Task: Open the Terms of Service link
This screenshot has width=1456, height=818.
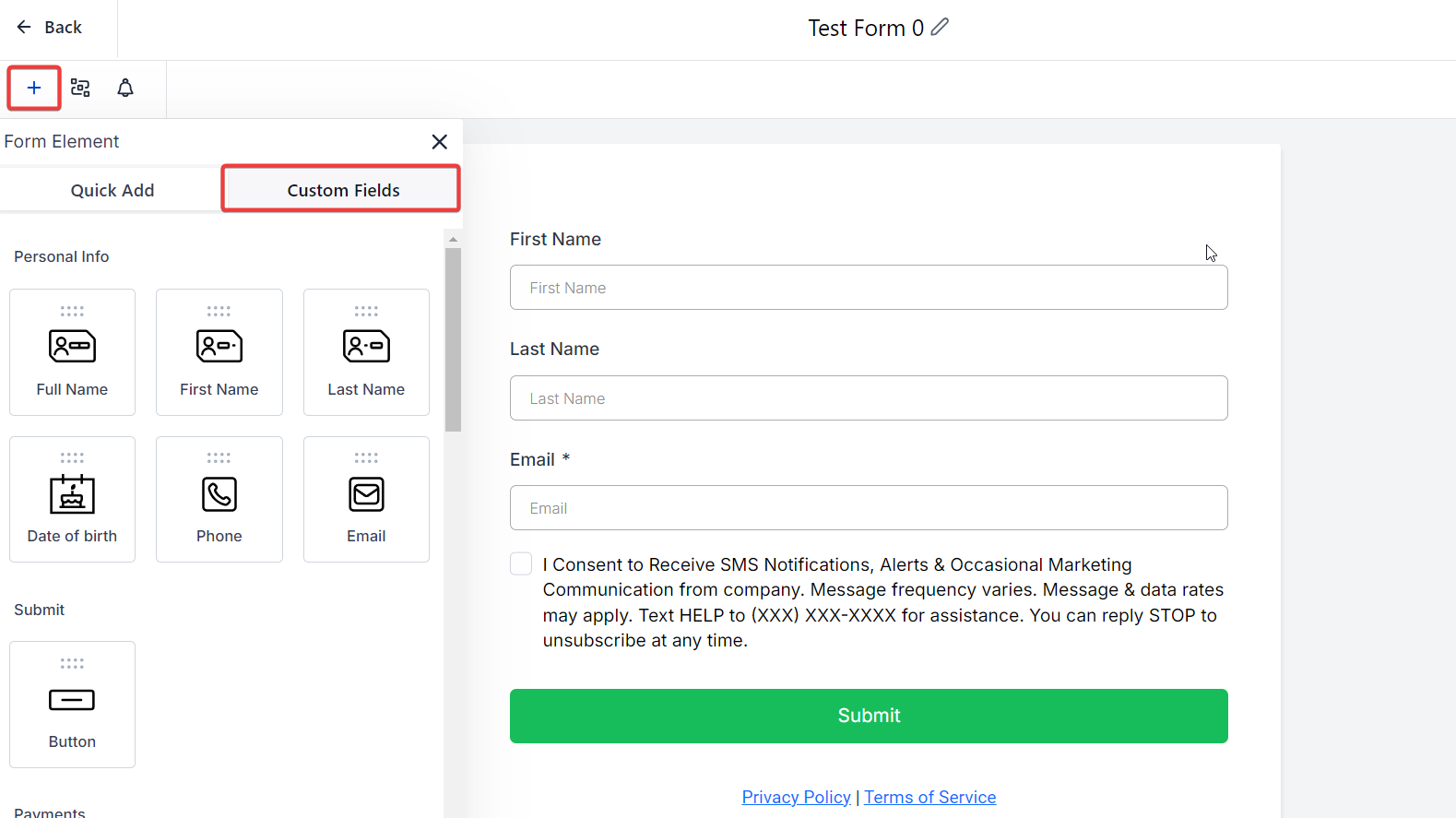Action: tap(929, 797)
